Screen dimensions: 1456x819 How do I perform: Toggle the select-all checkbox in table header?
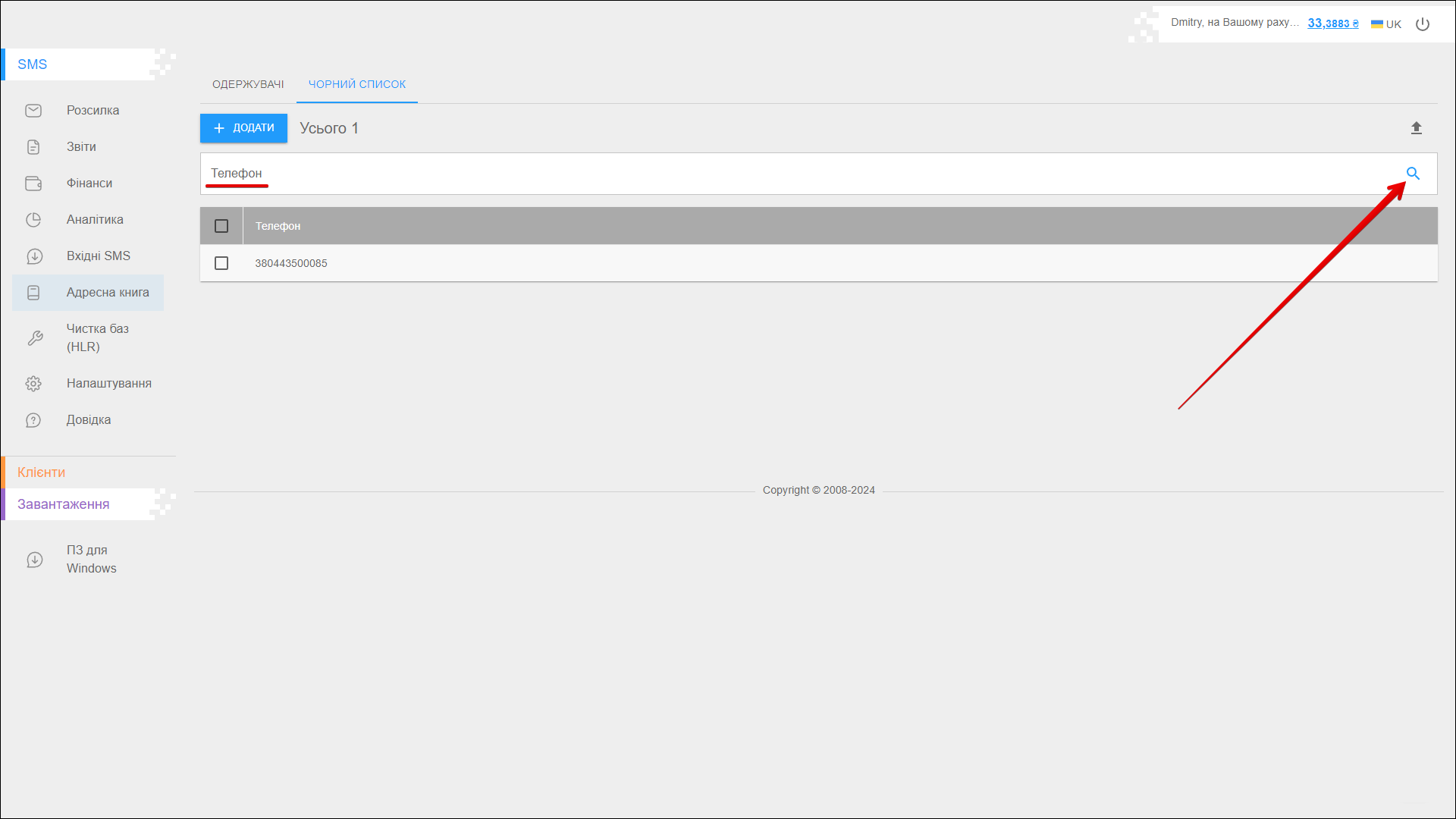221,226
